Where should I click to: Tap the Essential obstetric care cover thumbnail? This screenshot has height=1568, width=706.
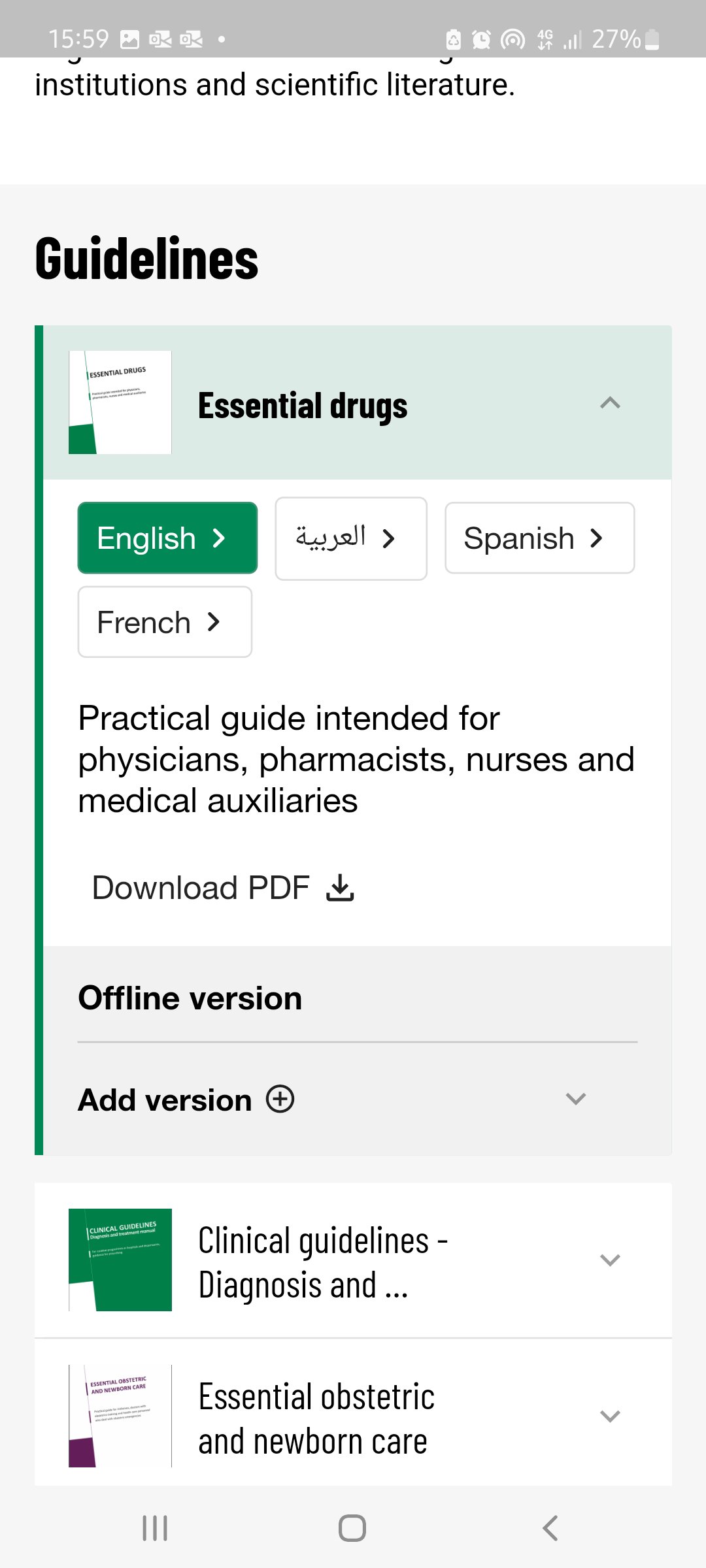pyautogui.click(x=120, y=1416)
